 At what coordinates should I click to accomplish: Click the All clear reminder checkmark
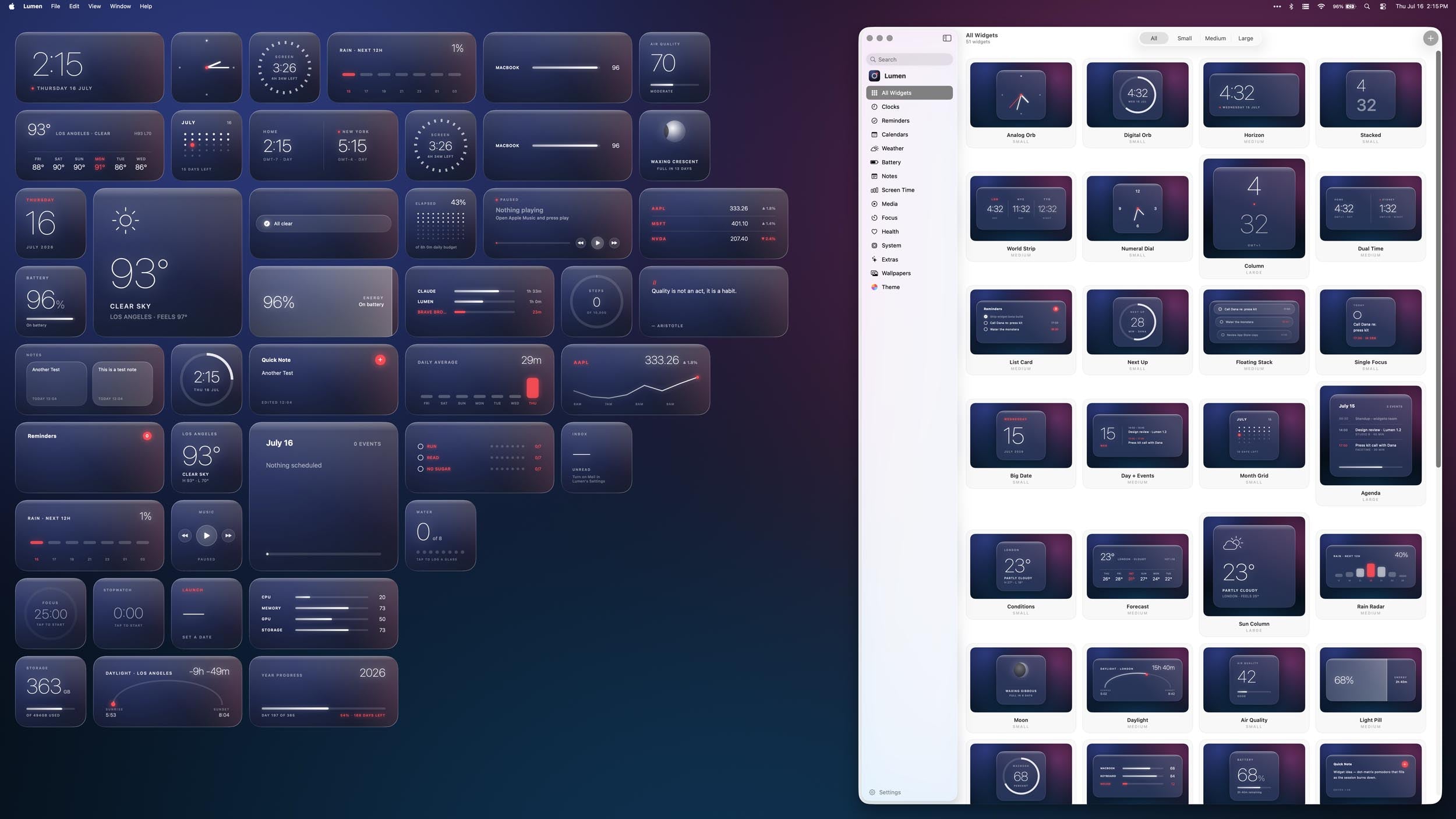267,224
